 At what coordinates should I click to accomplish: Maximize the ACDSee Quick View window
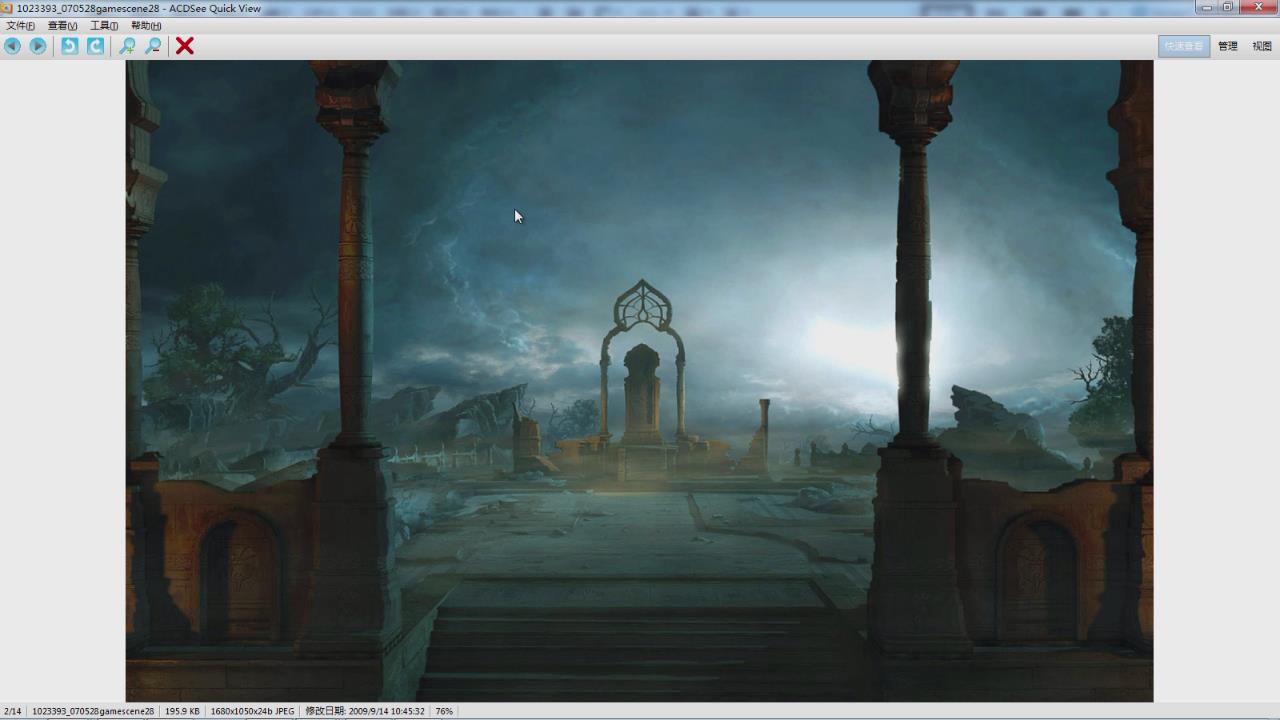click(x=1228, y=7)
